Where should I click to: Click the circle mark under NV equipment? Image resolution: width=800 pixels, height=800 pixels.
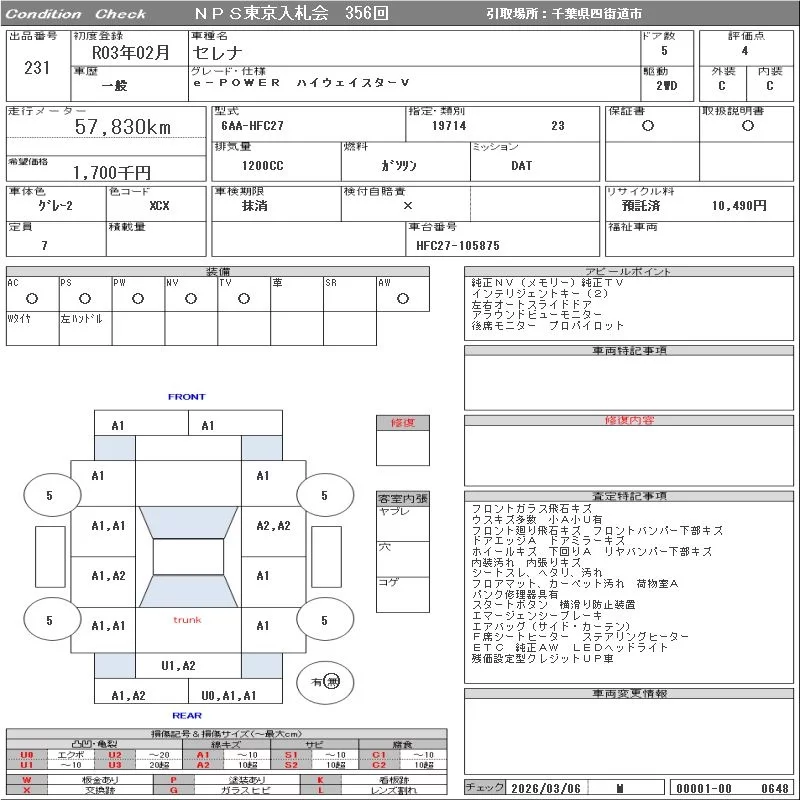coord(191,298)
